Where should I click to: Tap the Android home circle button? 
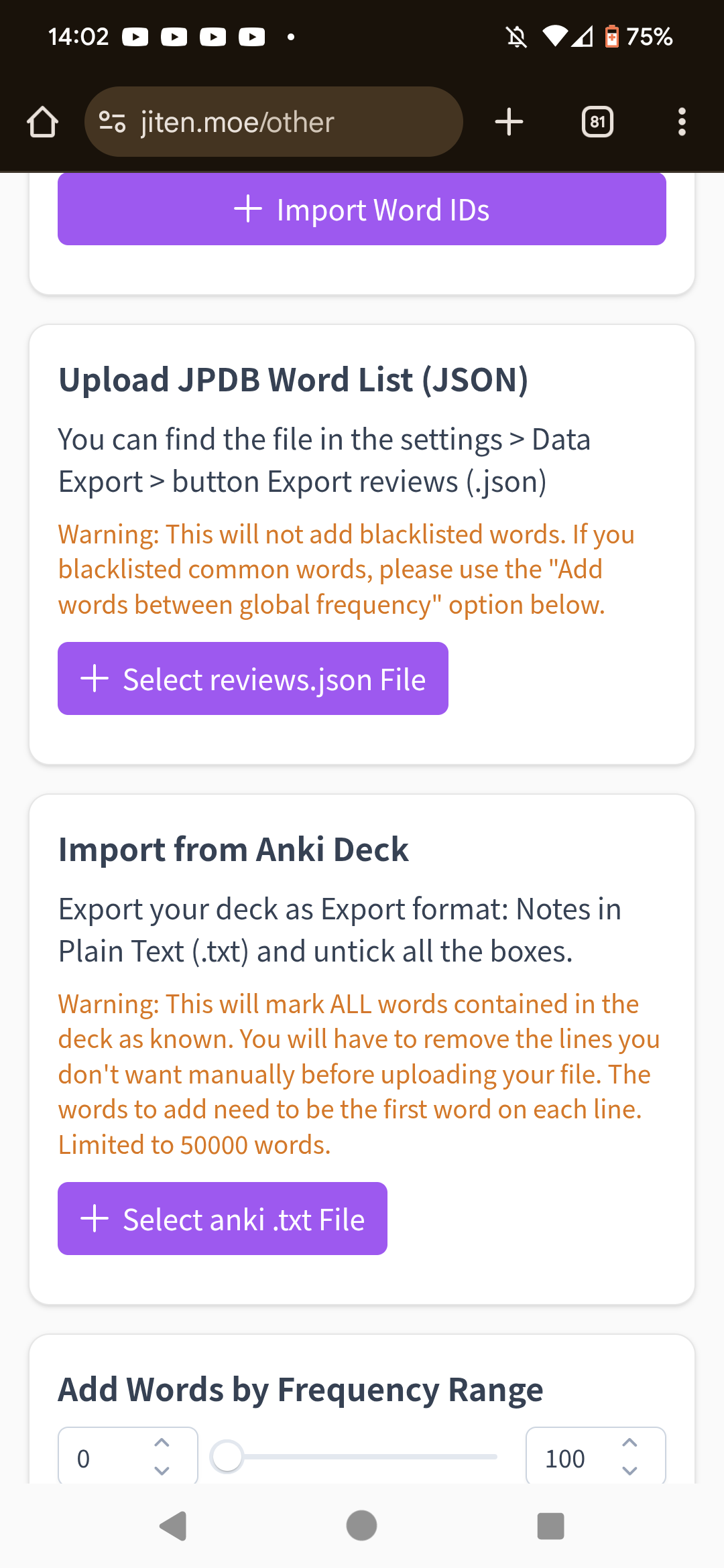click(361, 1526)
